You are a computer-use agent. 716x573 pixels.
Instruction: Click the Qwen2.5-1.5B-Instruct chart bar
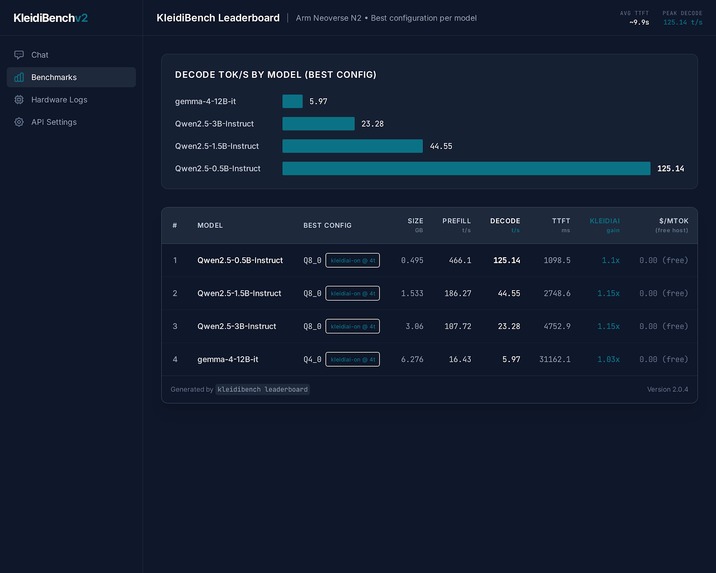pyautogui.click(x=353, y=146)
